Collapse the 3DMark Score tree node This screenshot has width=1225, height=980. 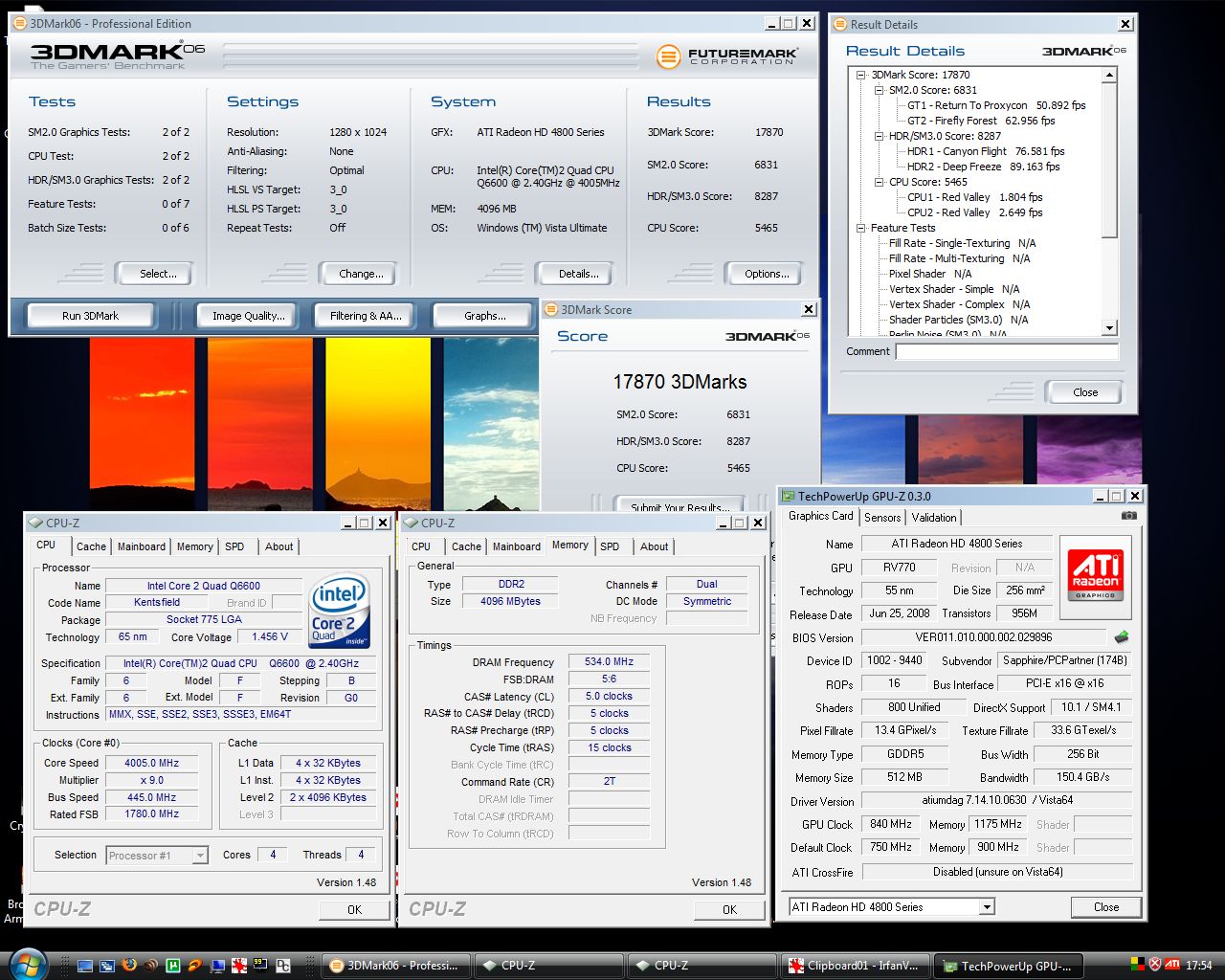tap(861, 75)
